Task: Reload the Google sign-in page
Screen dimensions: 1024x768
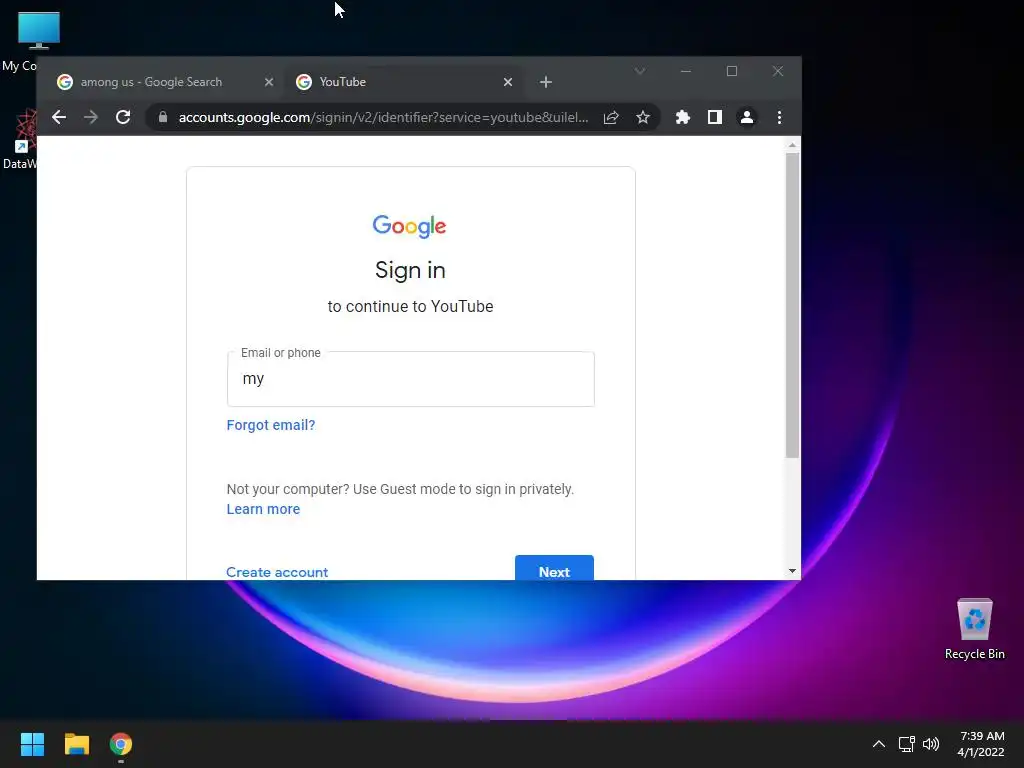Action: 123,118
